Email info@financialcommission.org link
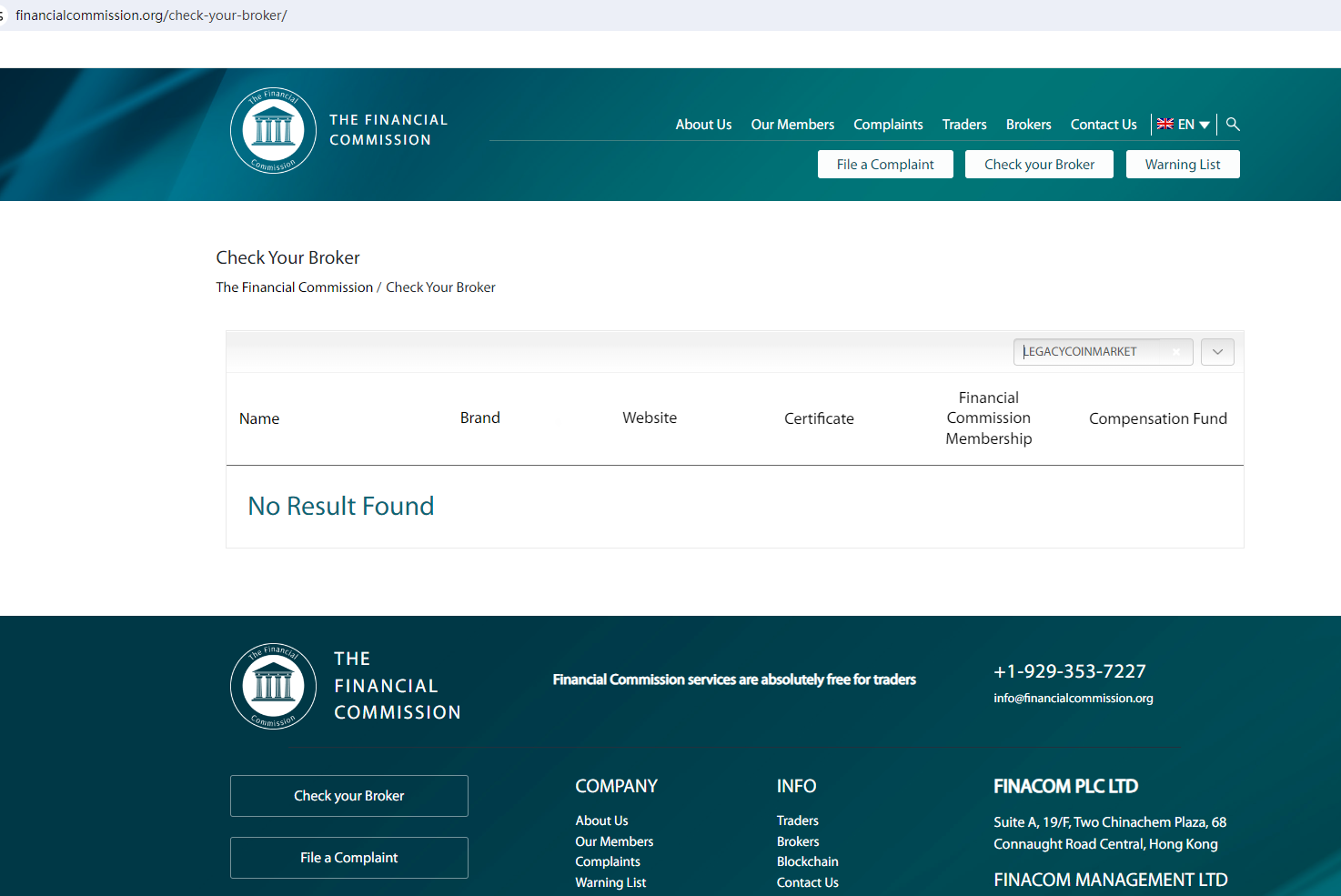Image resolution: width=1341 pixels, height=896 pixels. (1073, 699)
